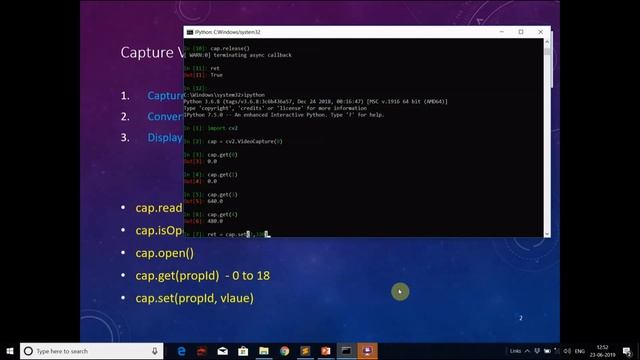Click the Out[5] value 640.0
Screen dimensions: 640x360
point(215,201)
